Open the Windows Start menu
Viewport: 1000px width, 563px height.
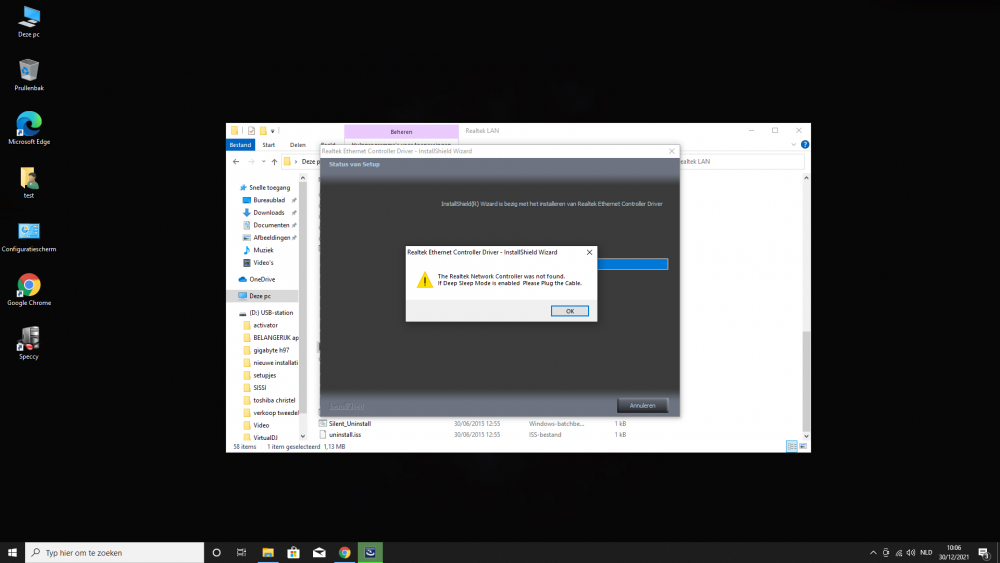[x=12, y=552]
